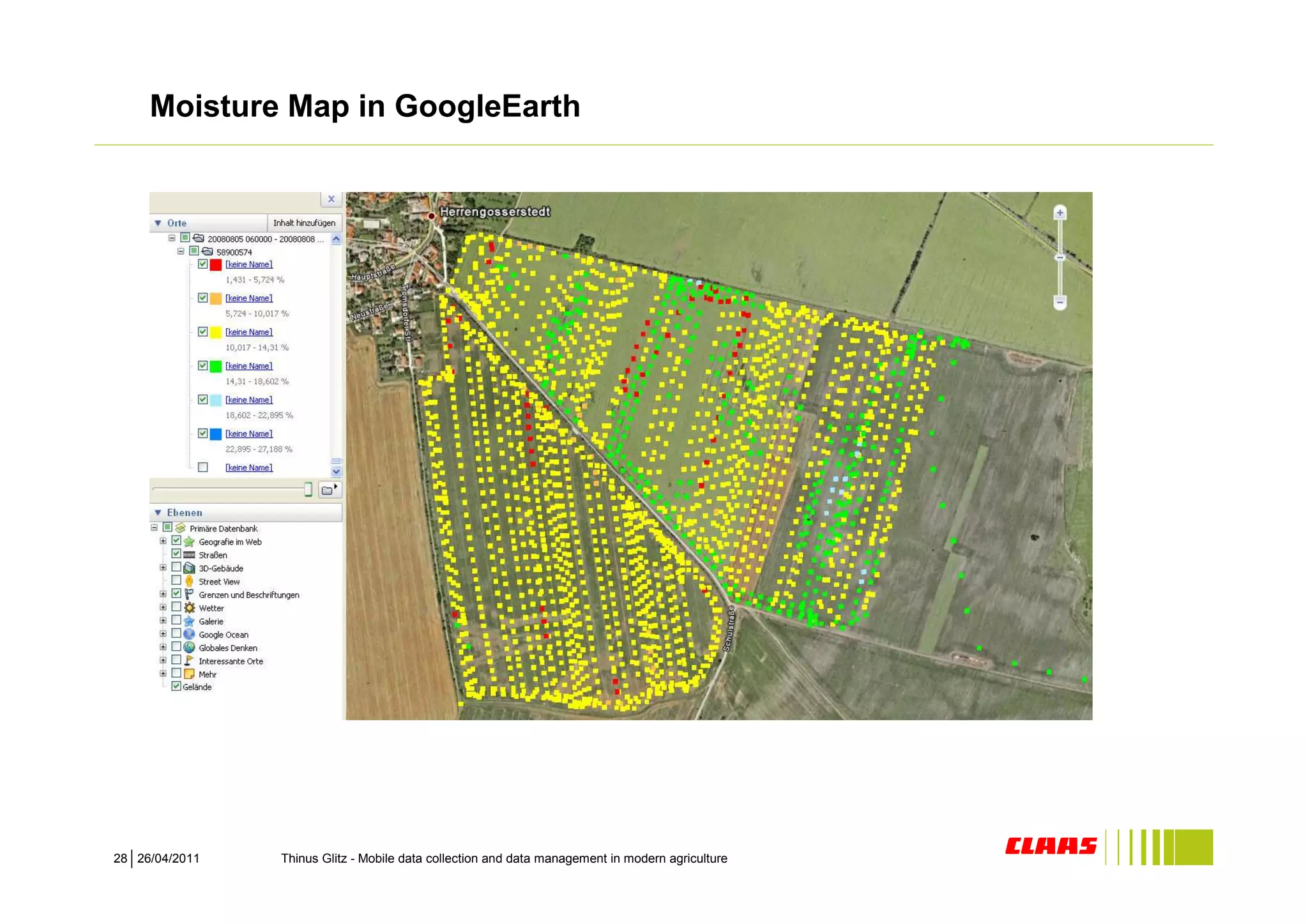Screen dimensions: 1308x924
Task: Click the 18,602 - 22,895 % range text
Action: tap(259, 415)
